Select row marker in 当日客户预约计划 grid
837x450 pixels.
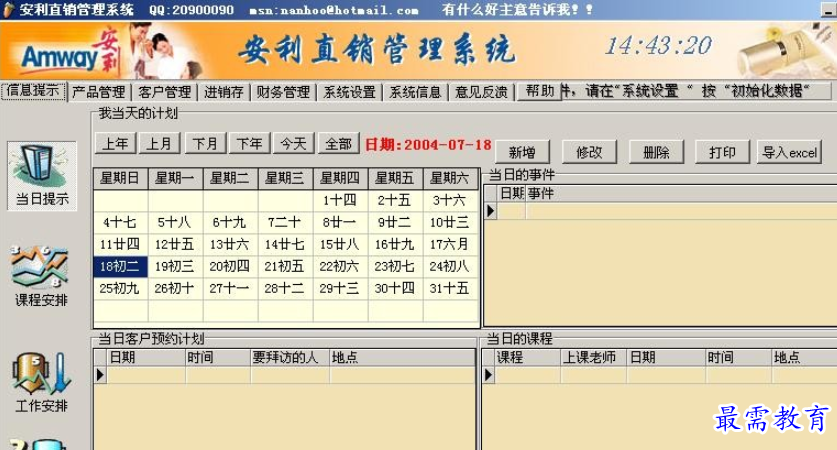click(x=100, y=375)
